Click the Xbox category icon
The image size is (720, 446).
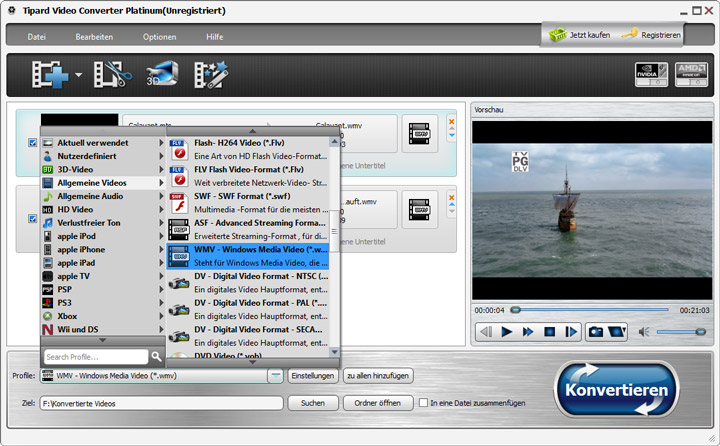(x=48, y=316)
